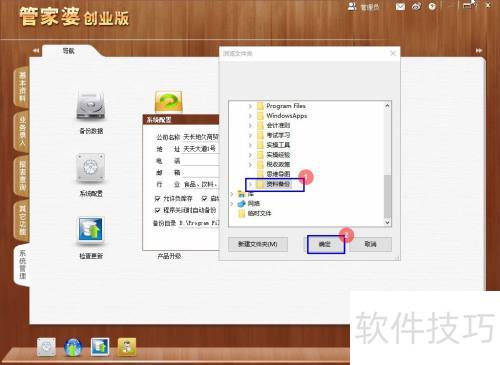This screenshot has height=365, width=500.
Task: Open the mail envelope icon in title bar
Action: [x=400, y=6]
